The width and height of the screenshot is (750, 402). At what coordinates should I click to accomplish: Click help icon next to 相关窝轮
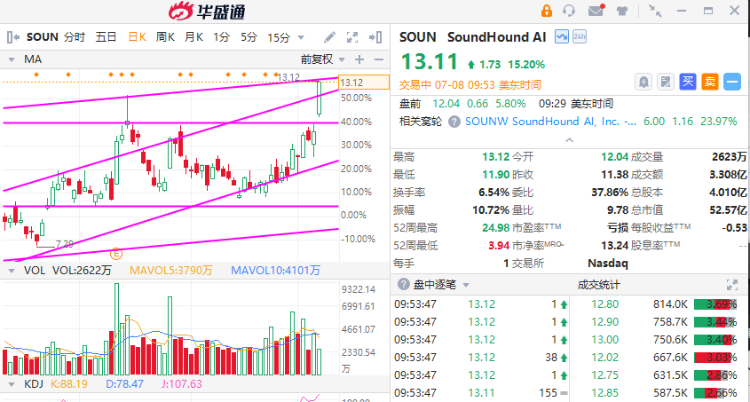coord(454,122)
